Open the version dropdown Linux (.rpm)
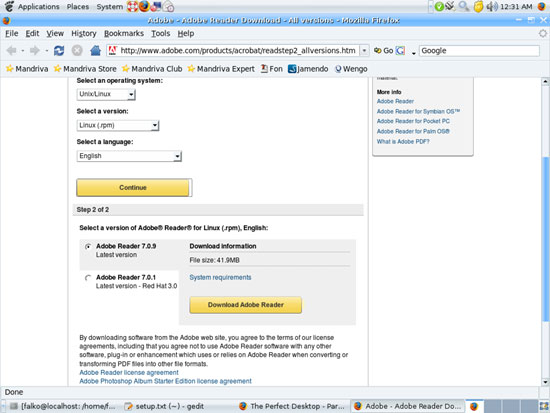 (118, 125)
